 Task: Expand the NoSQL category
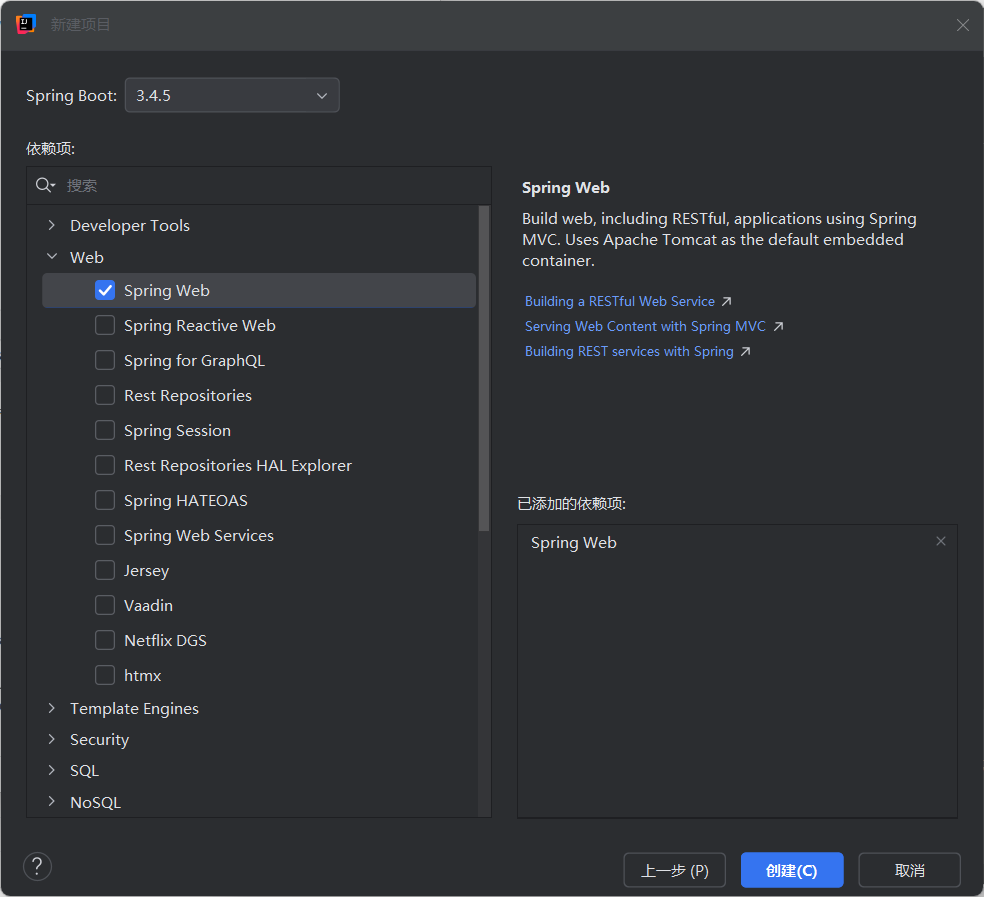[52, 802]
